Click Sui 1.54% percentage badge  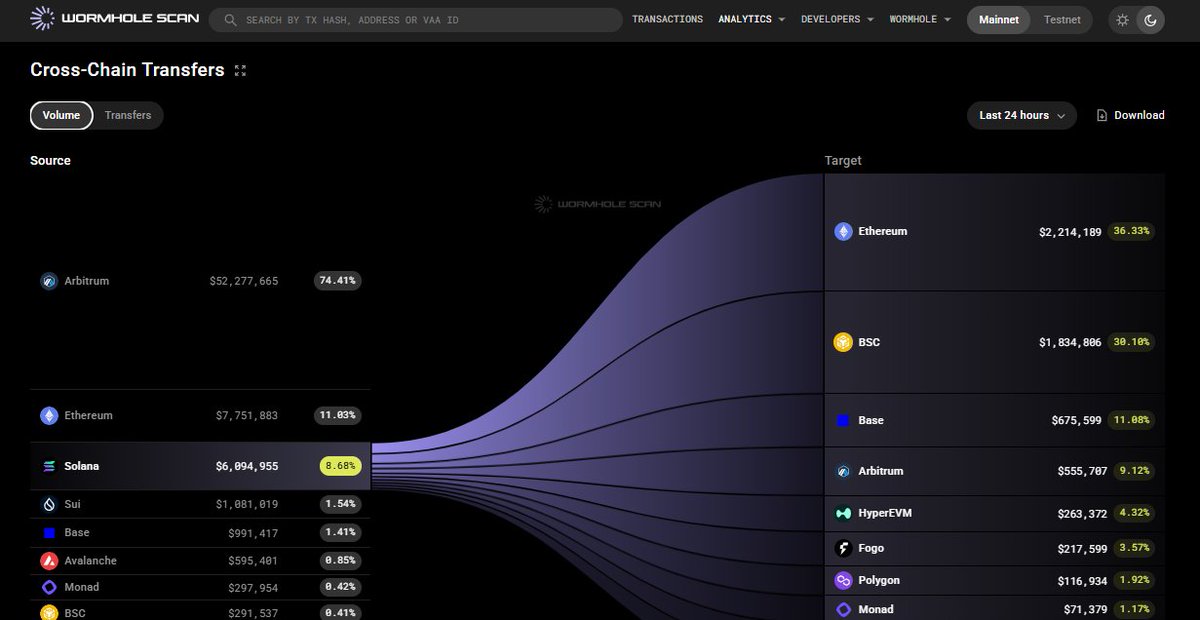point(340,505)
